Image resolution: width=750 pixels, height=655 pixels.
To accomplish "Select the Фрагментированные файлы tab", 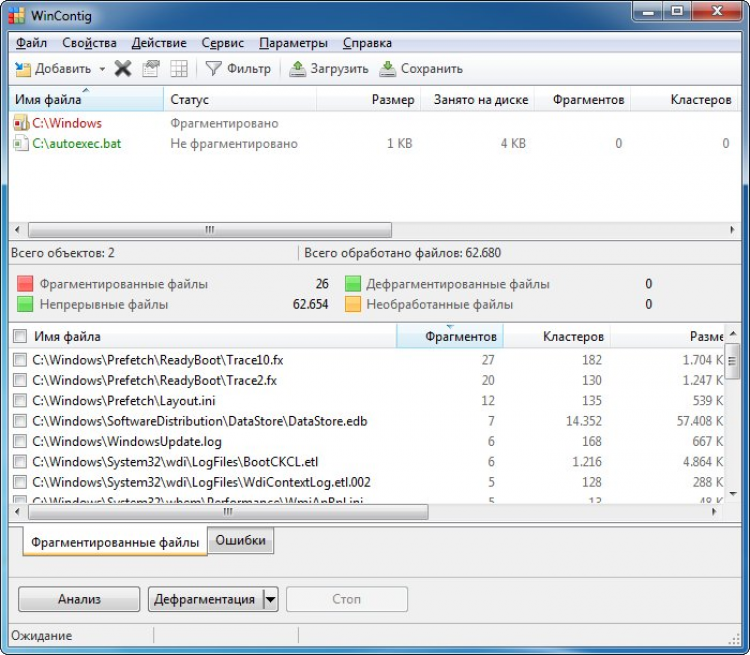I will [x=115, y=542].
